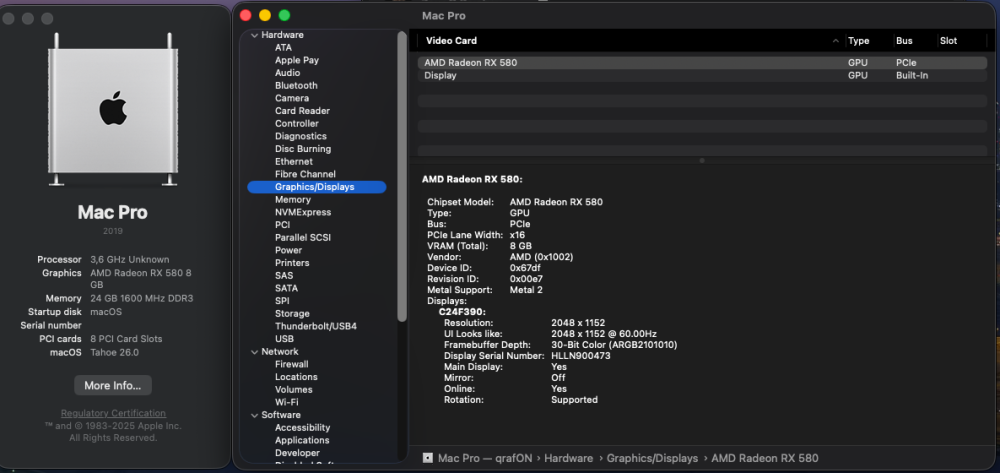Collapse the Software section in sidebar

pos(254,415)
